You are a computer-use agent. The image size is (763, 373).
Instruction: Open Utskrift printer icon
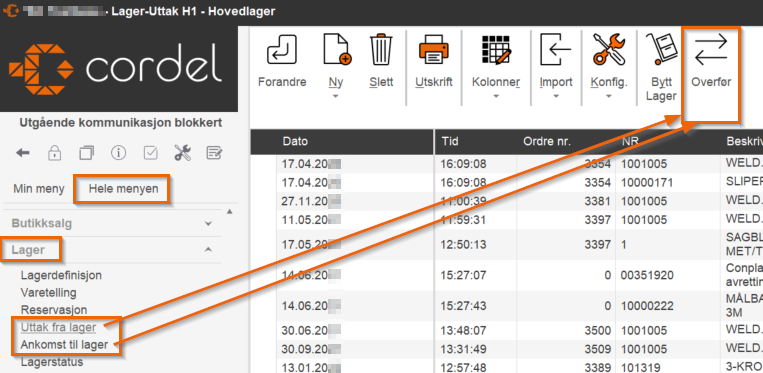pos(434,50)
